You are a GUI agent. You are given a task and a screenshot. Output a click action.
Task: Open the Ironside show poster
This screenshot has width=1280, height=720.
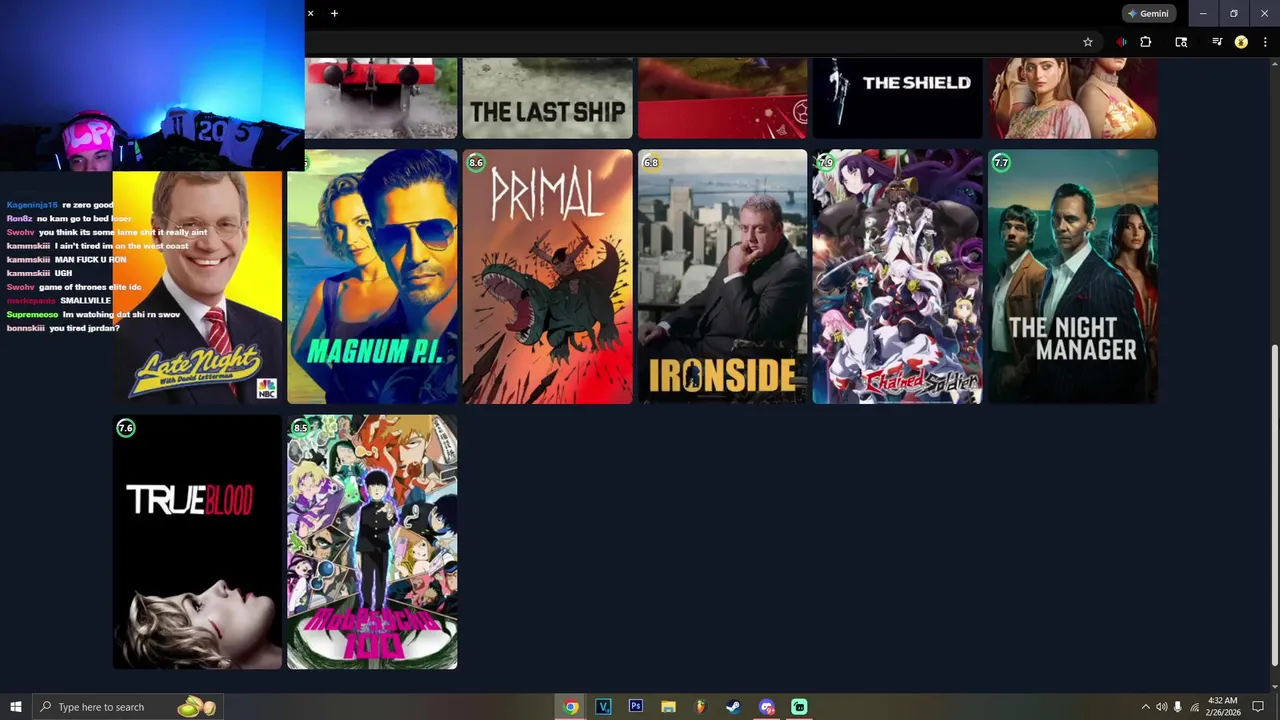tap(722, 277)
